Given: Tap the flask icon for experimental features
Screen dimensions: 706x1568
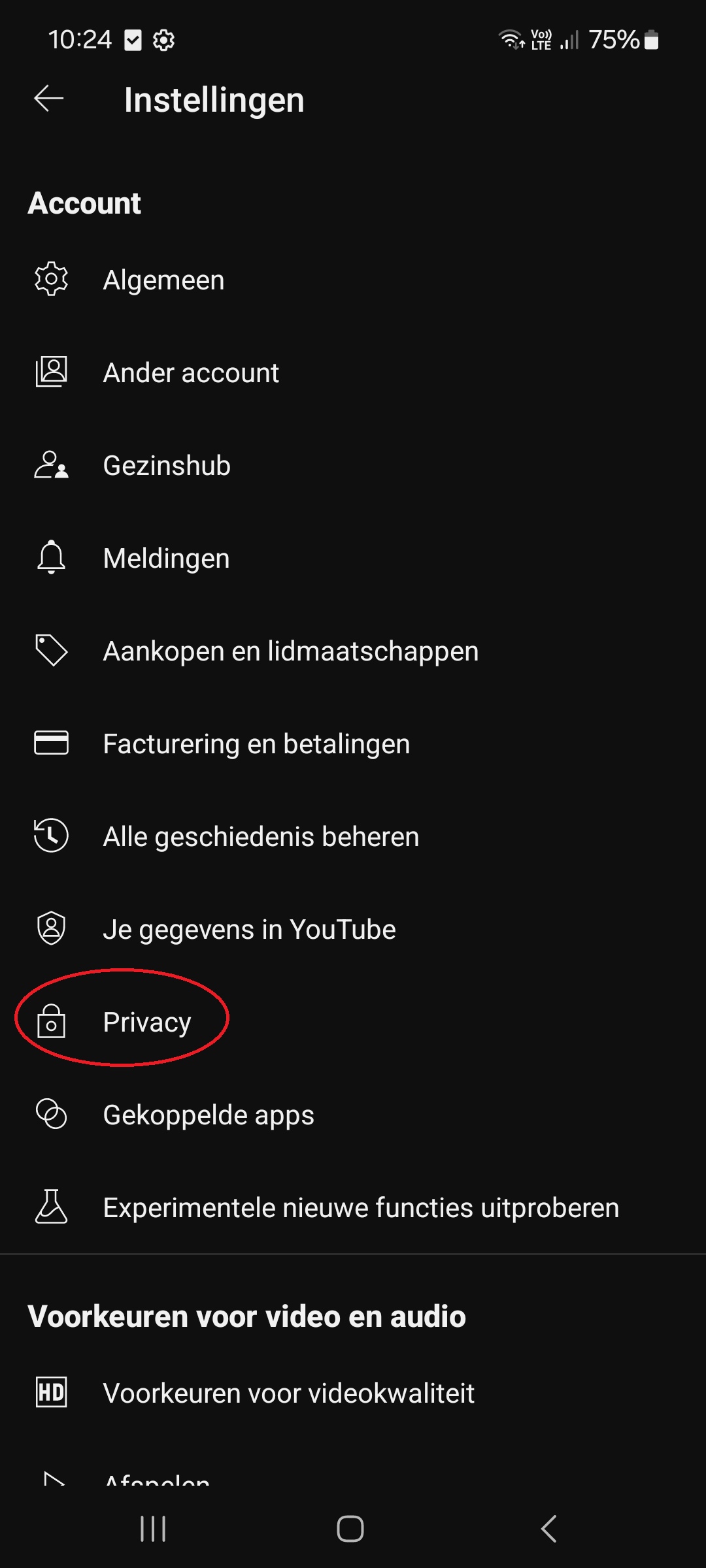Looking at the screenshot, I should [x=51, y=1207].
